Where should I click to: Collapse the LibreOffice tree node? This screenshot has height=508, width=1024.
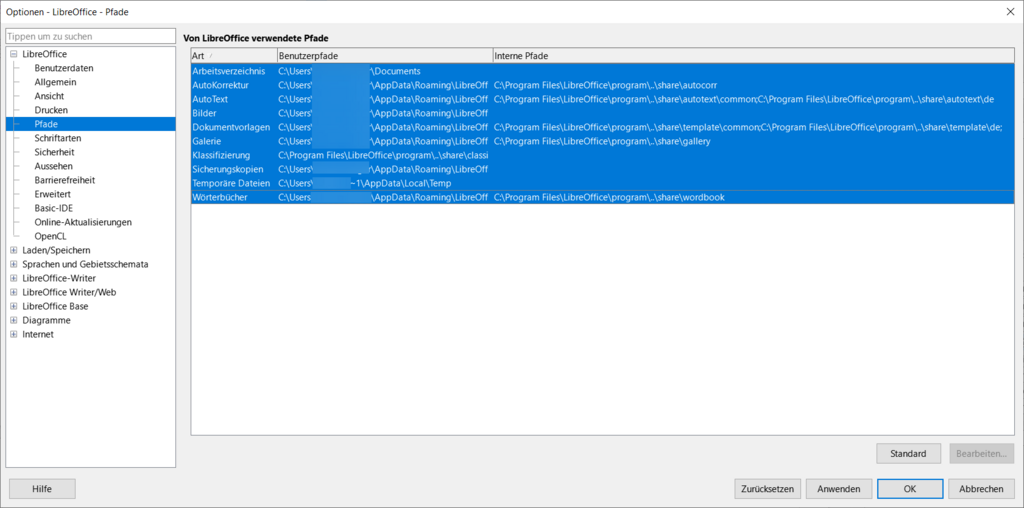click(14, 54)
